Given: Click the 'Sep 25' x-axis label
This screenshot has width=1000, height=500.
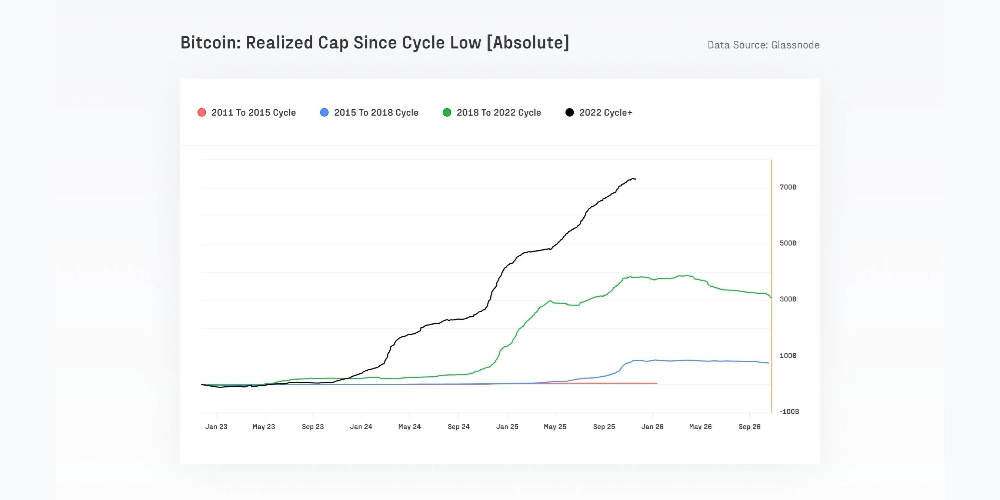Looking at the screenshot, I should coord(604,426).
